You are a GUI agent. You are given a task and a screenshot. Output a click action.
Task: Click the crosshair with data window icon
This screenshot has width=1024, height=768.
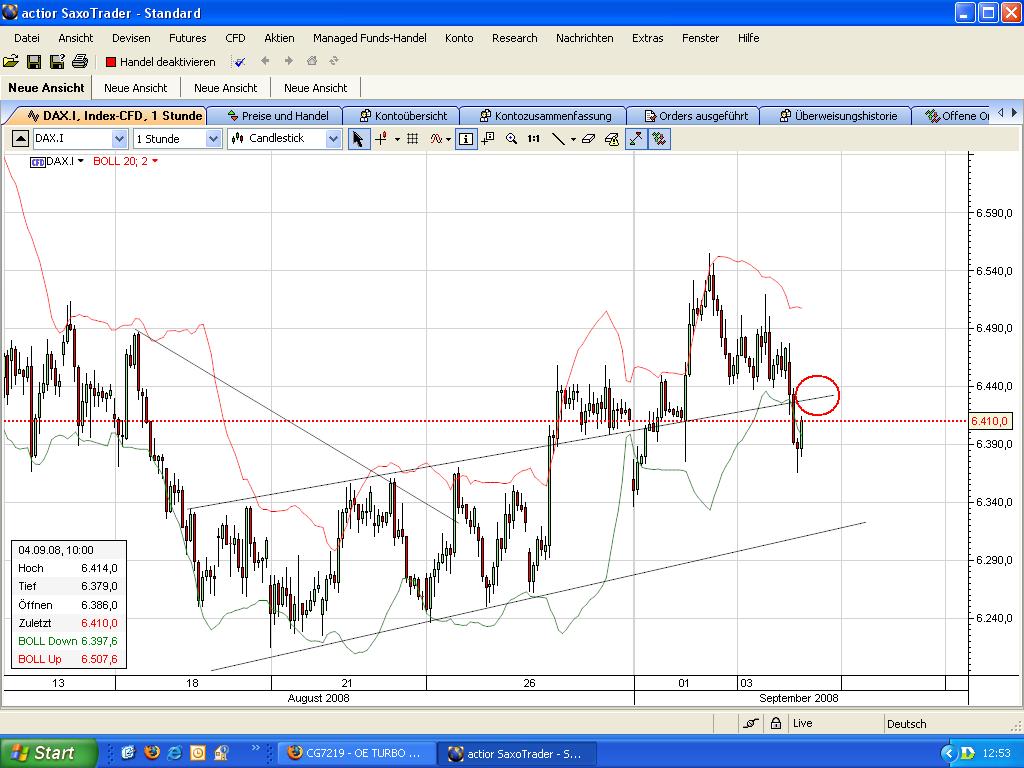(488, 138)
